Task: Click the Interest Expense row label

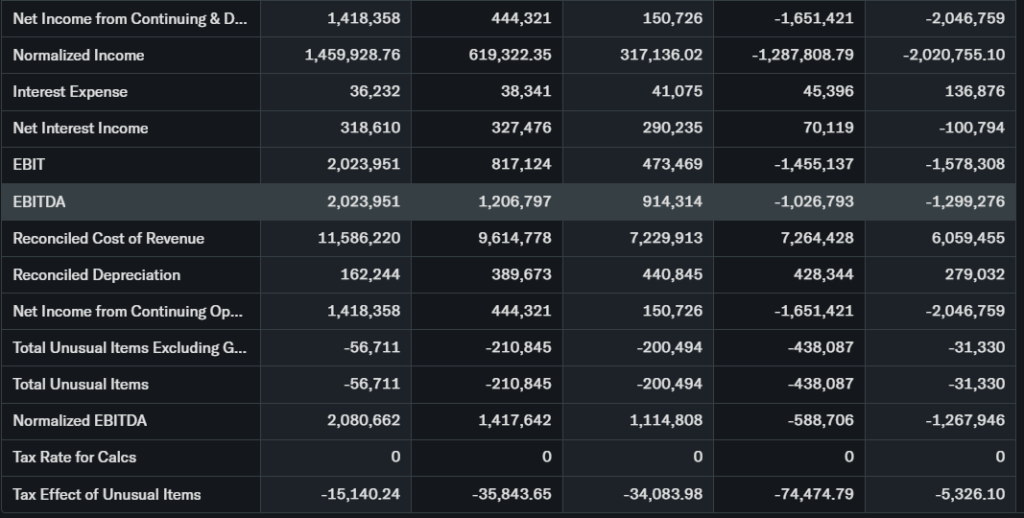Action: pos(70,92)
